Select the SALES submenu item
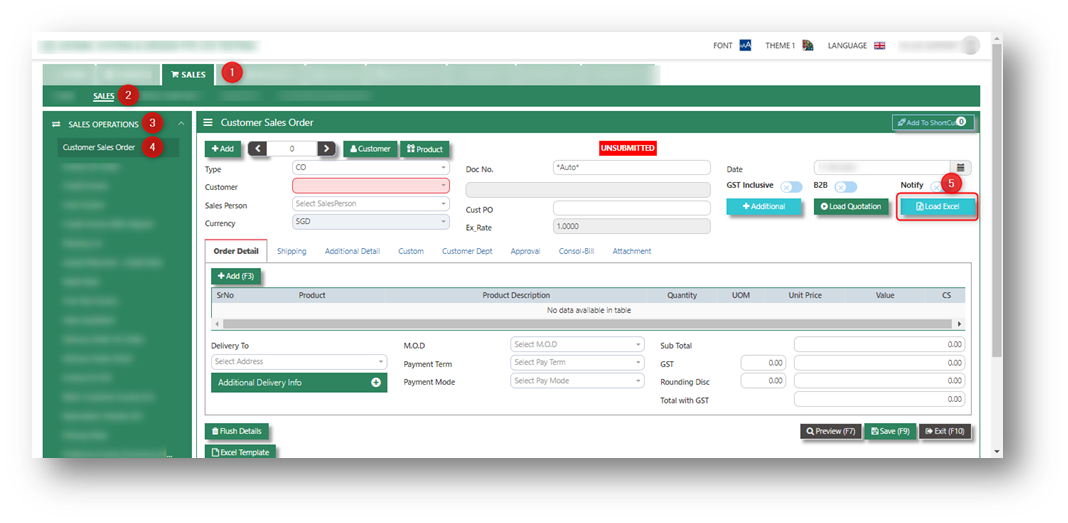 (x=104, y=96)
